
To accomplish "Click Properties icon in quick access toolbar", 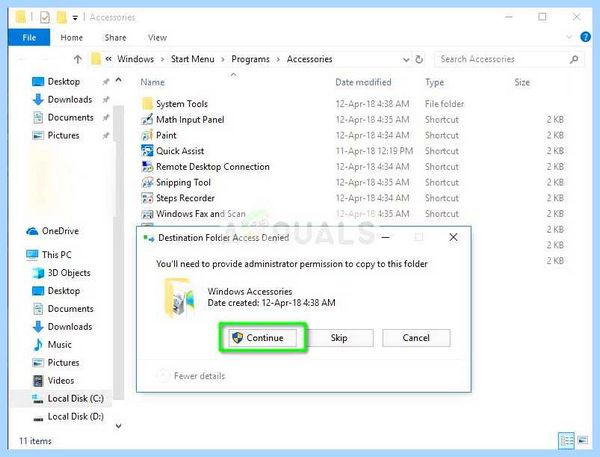I will [x=45, y=17].
